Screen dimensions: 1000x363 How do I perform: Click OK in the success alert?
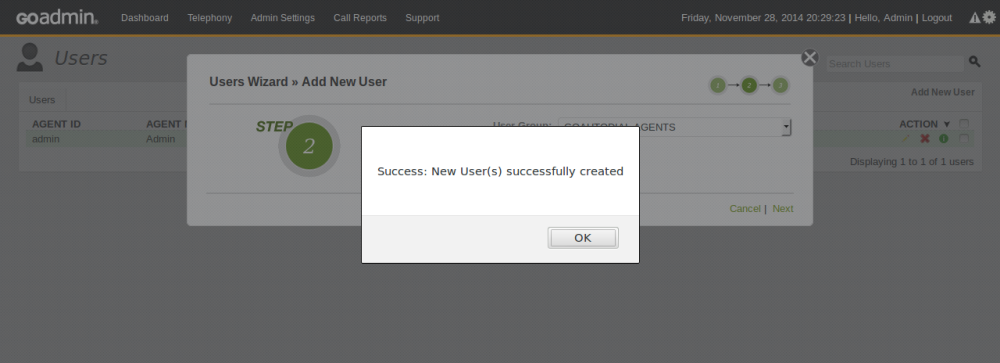click(583, 238)
